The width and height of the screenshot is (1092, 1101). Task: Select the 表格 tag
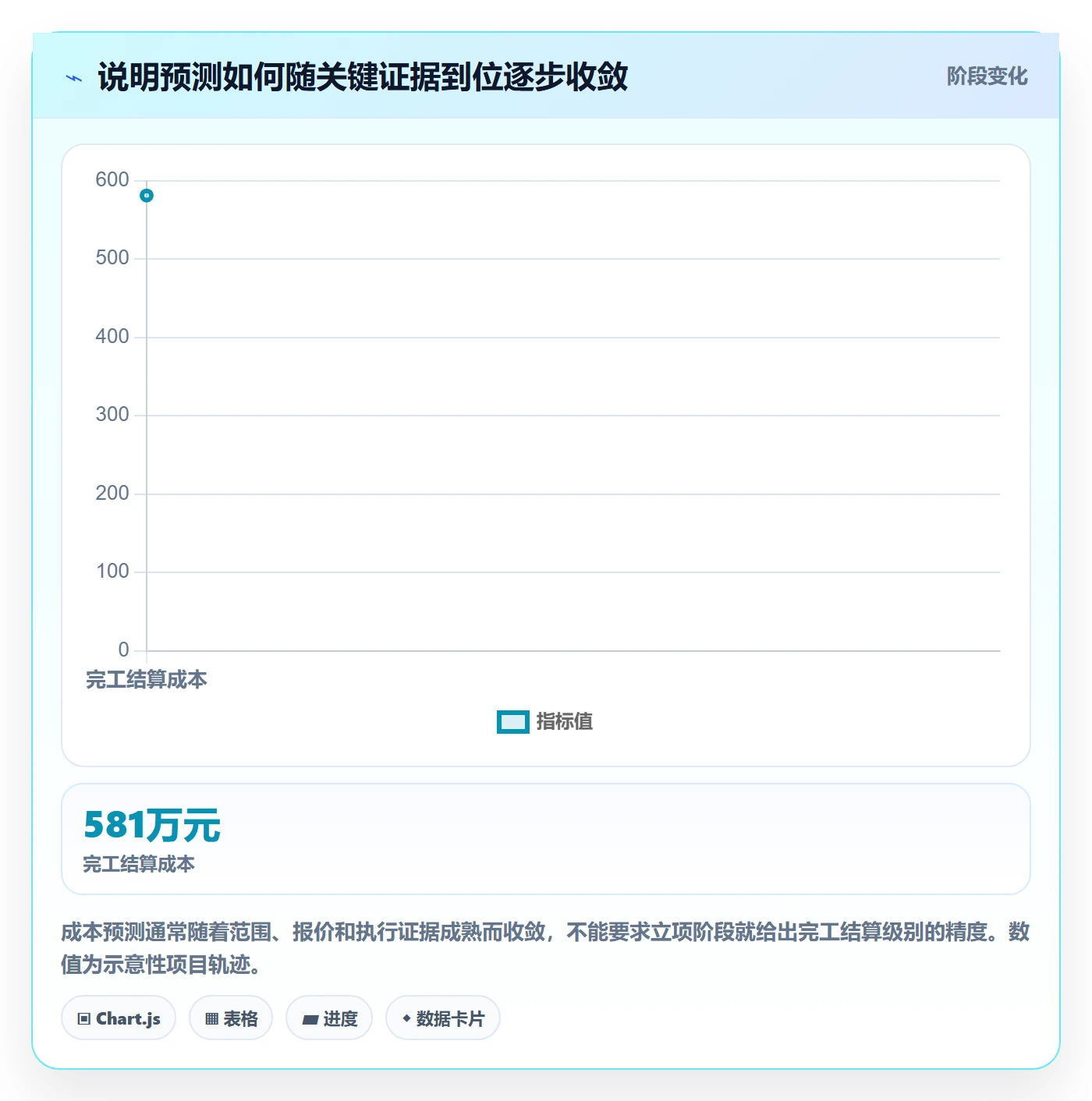tap(231, 1018)
